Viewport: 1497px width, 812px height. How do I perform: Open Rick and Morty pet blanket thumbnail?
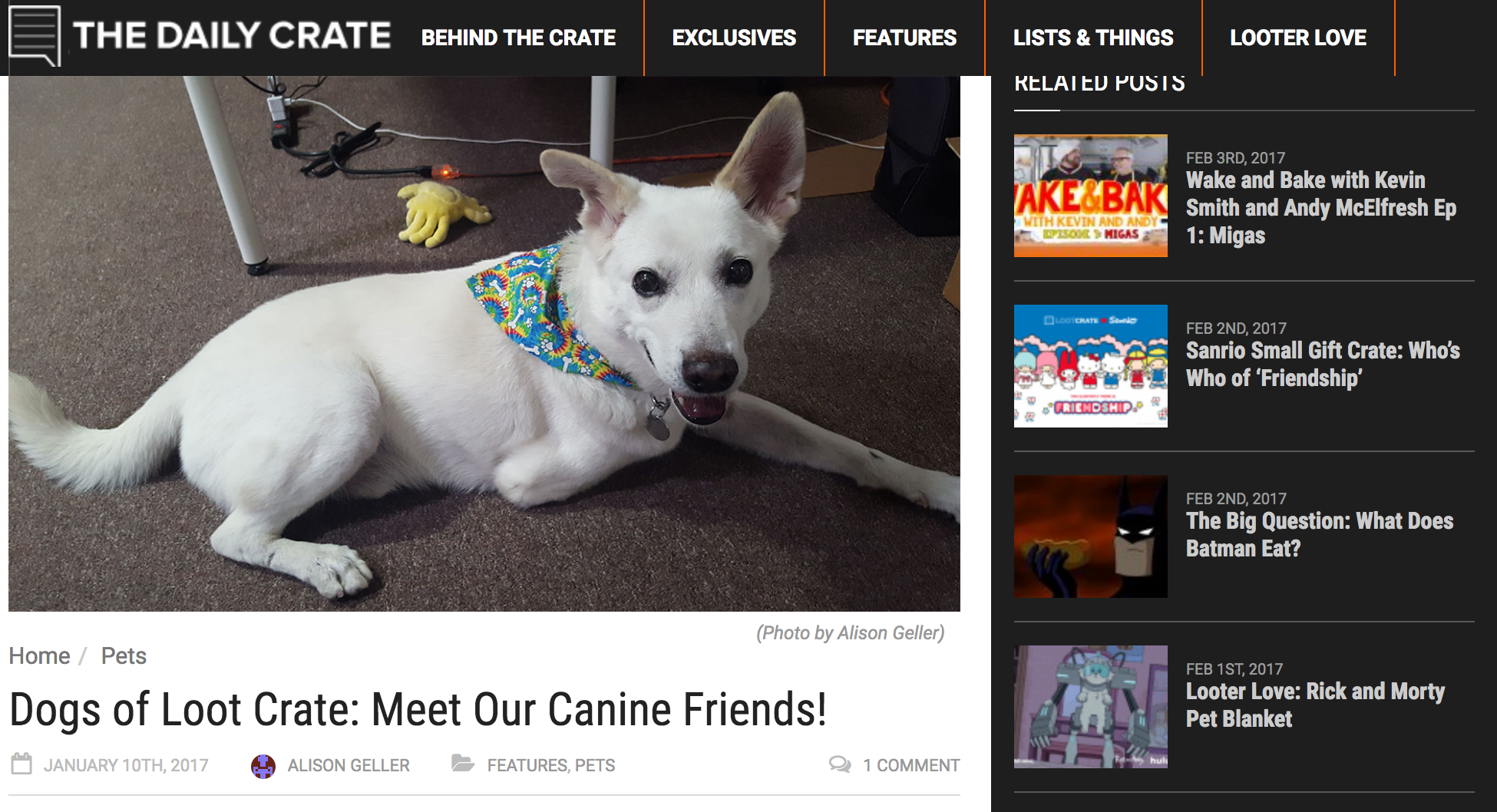(1091, 707)
